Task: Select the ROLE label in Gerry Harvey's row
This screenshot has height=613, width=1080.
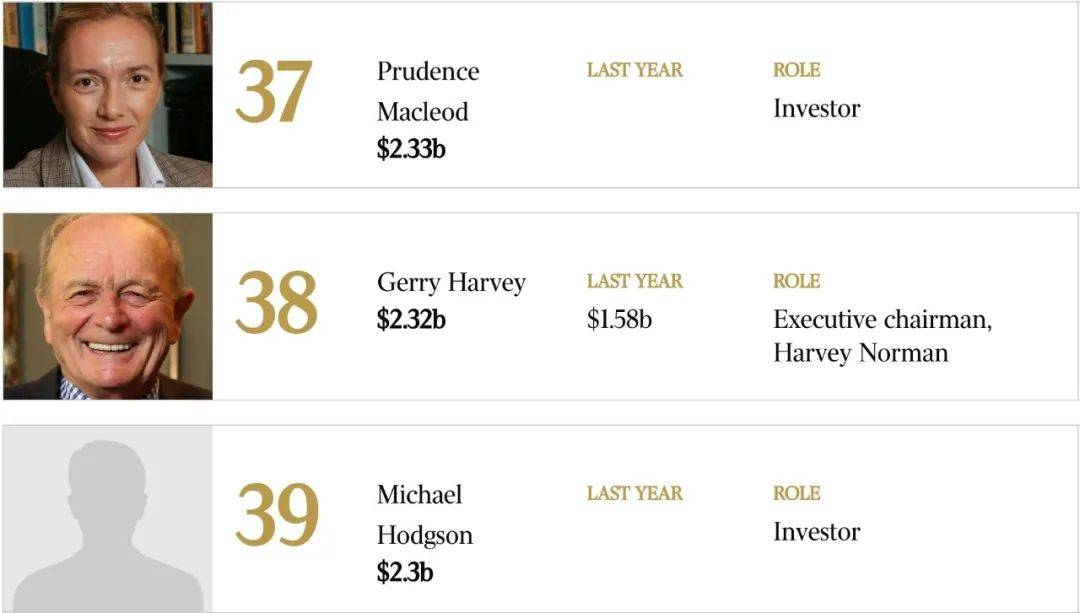Action: point(796,281)
